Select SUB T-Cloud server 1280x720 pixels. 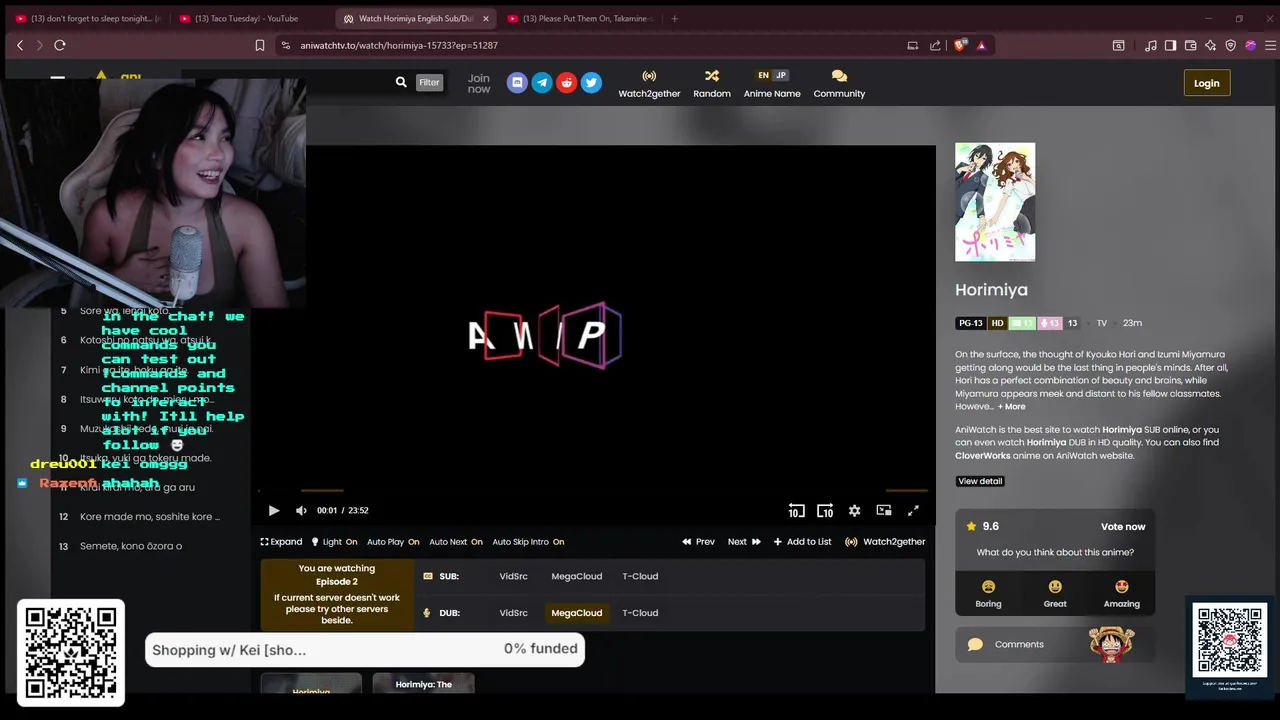point(640,576)
